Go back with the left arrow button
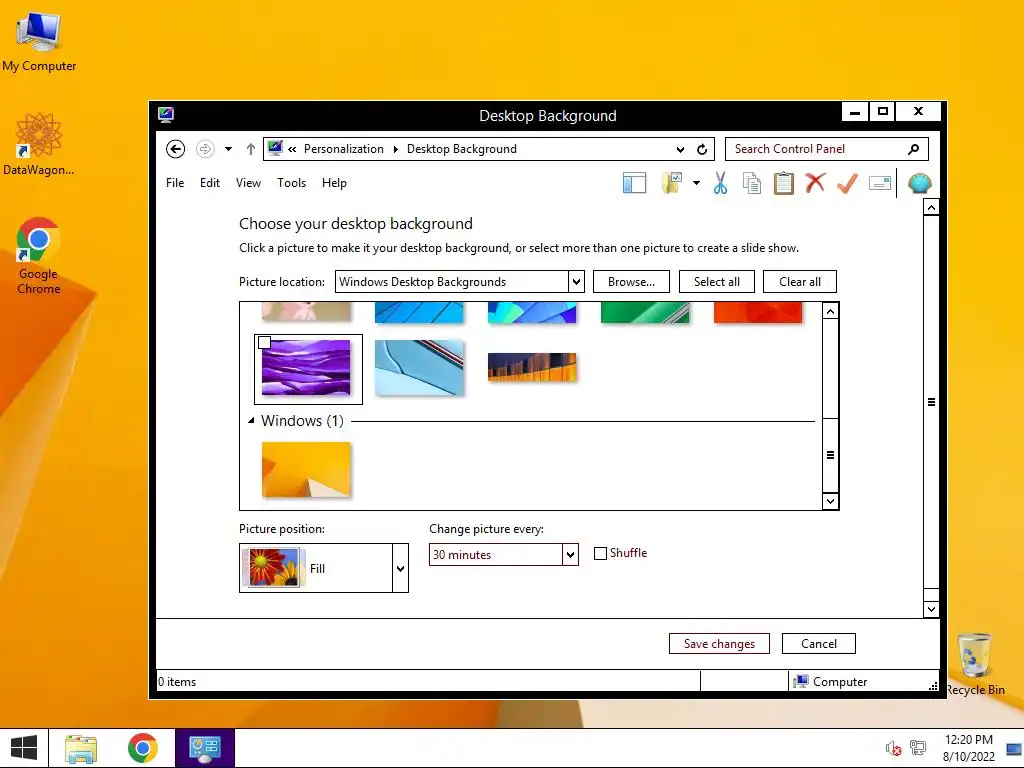 tap(175, 149)
